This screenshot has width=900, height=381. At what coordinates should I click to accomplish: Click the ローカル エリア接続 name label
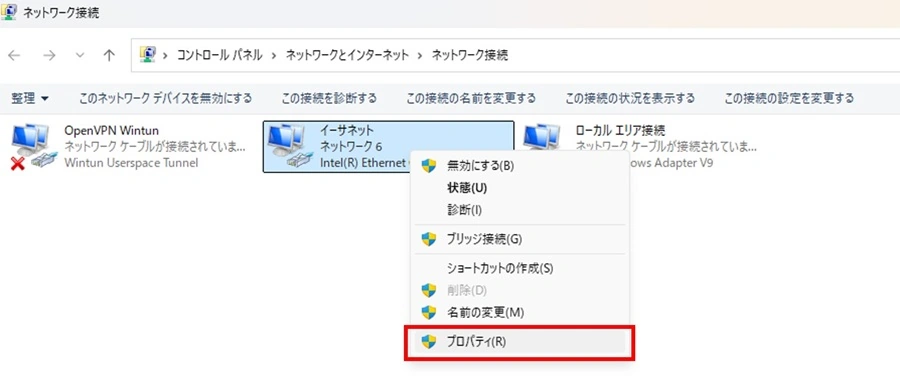coord(620,131)
